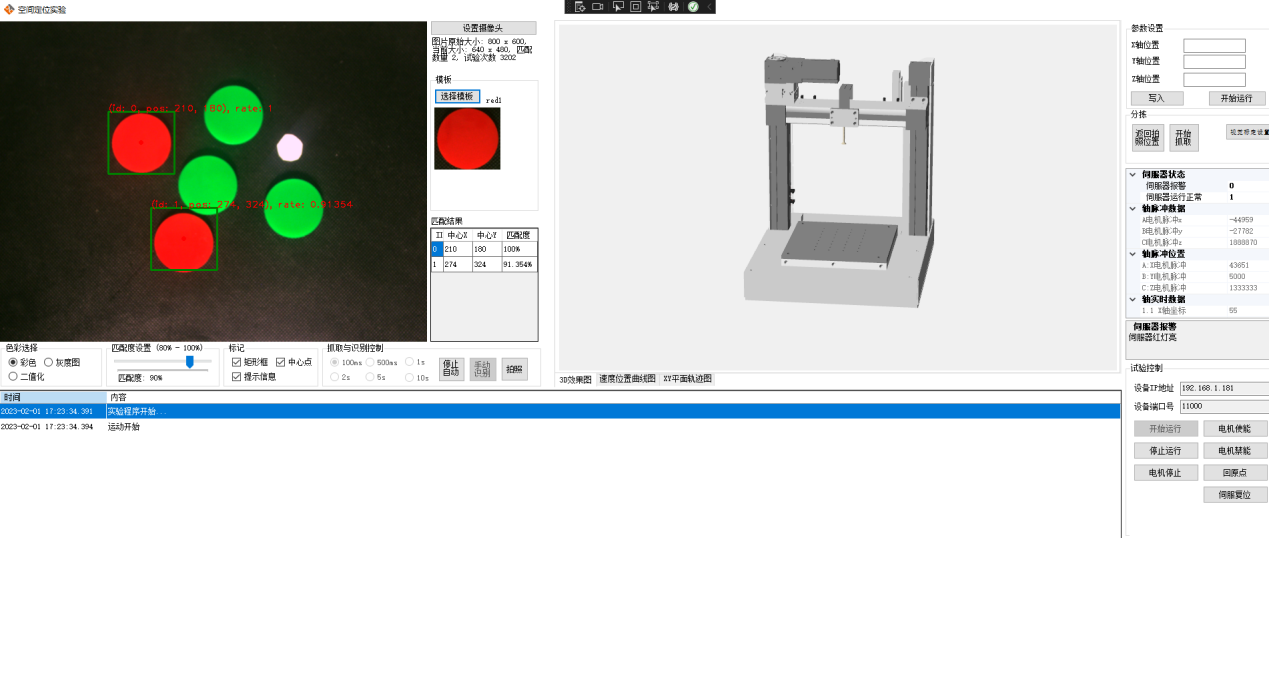Collapse the 轴实时数据 property category
Viewport: 1269px width, 700px height.
[1133, 299]
